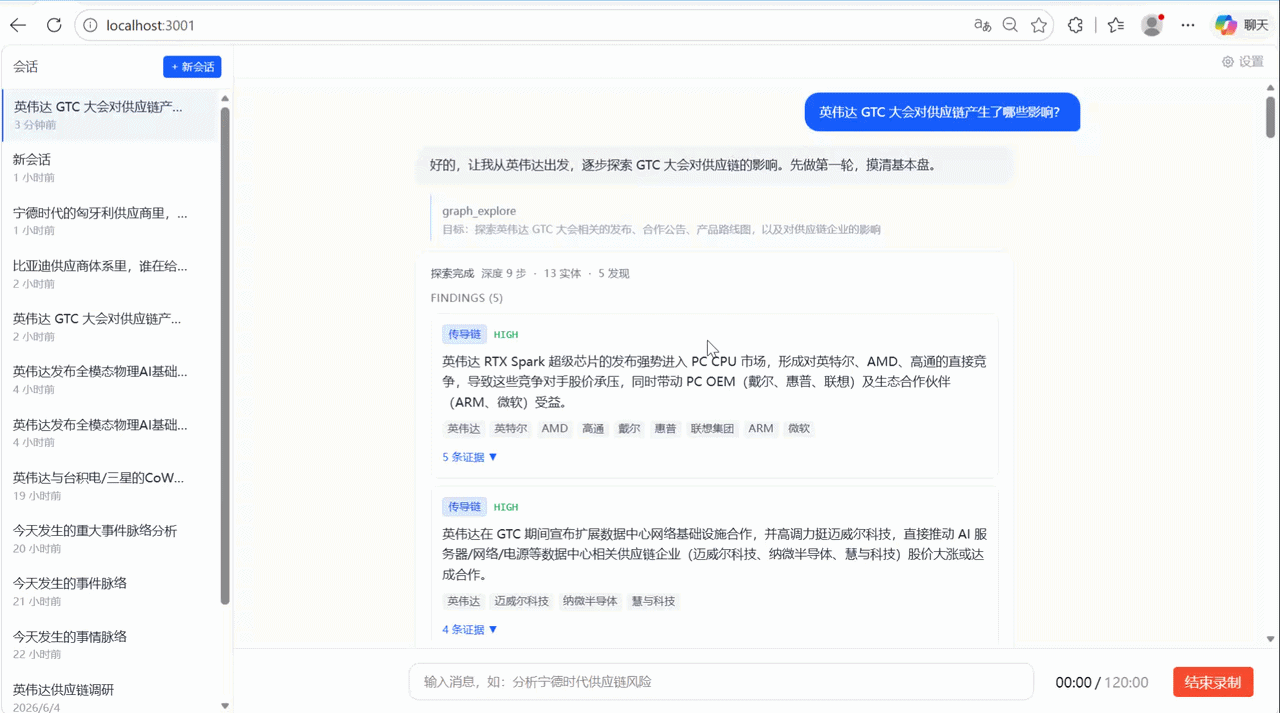Image resolution: width=1280 pixels, height=713 pixels.
Task: Open the 英伟达 GTC conversation from 2 小时前
Action: click(109, 327)
